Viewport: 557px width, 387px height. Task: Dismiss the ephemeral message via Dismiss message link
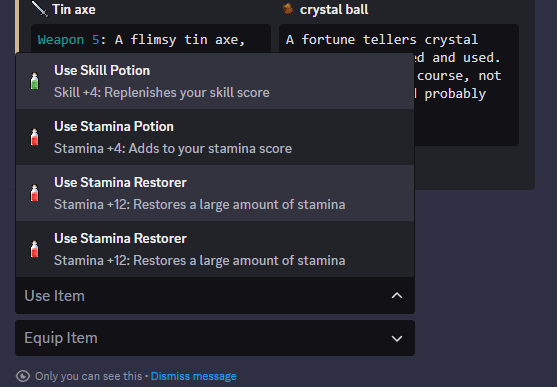pyautogui.click(x=194, y=376)
